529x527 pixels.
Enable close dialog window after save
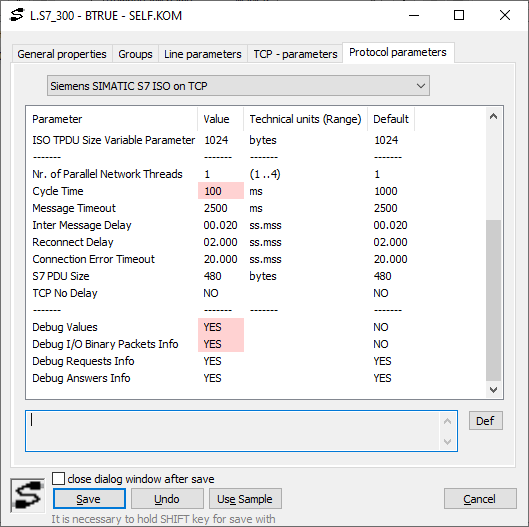pos(58,479)
